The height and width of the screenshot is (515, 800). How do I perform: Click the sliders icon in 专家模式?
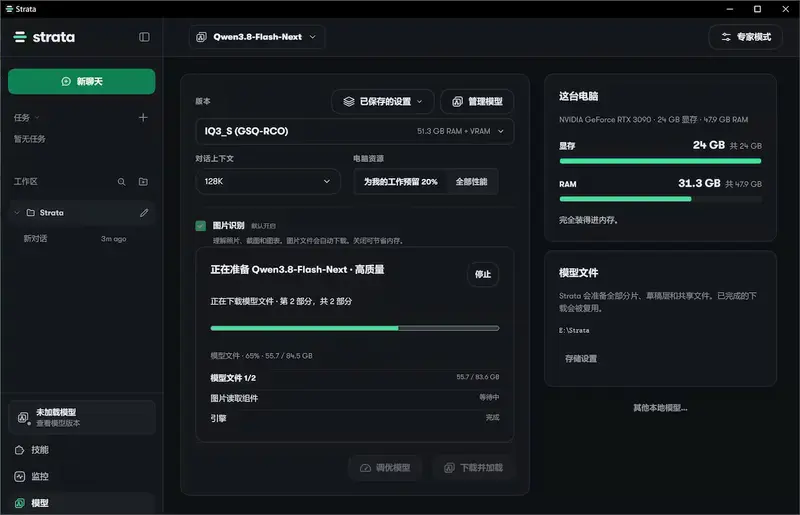(726, 37)
